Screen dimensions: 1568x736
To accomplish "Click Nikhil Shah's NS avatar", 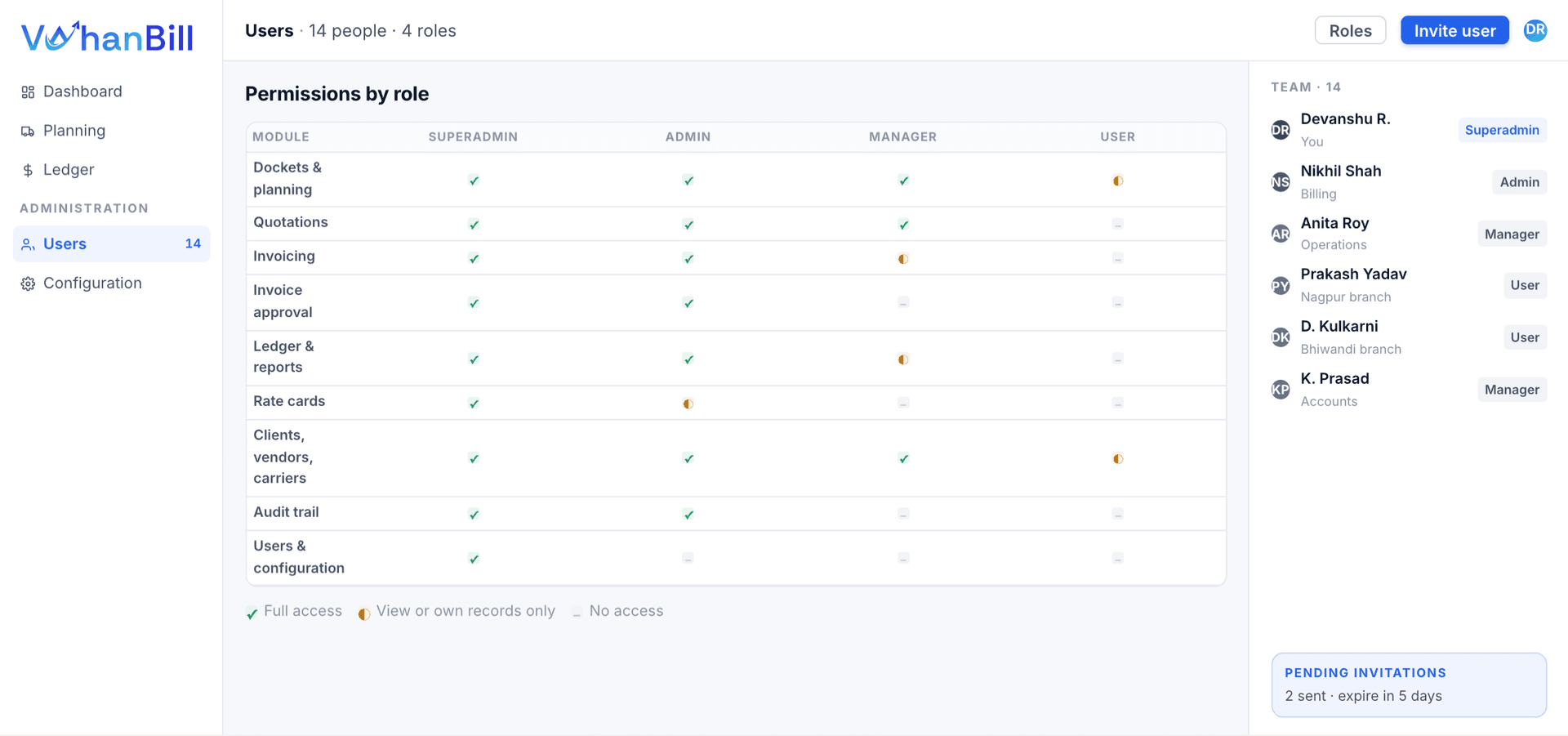I will [x=1281, y=182].
